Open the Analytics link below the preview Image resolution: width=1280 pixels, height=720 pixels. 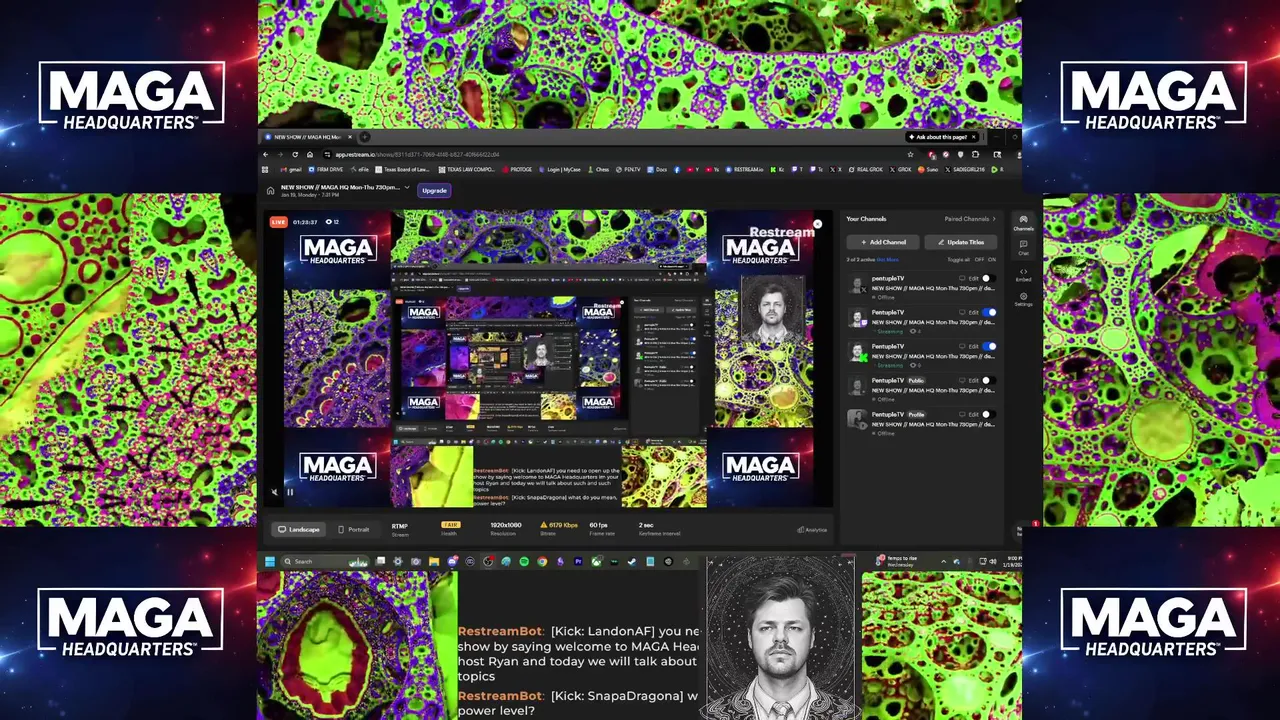(812, 530)
